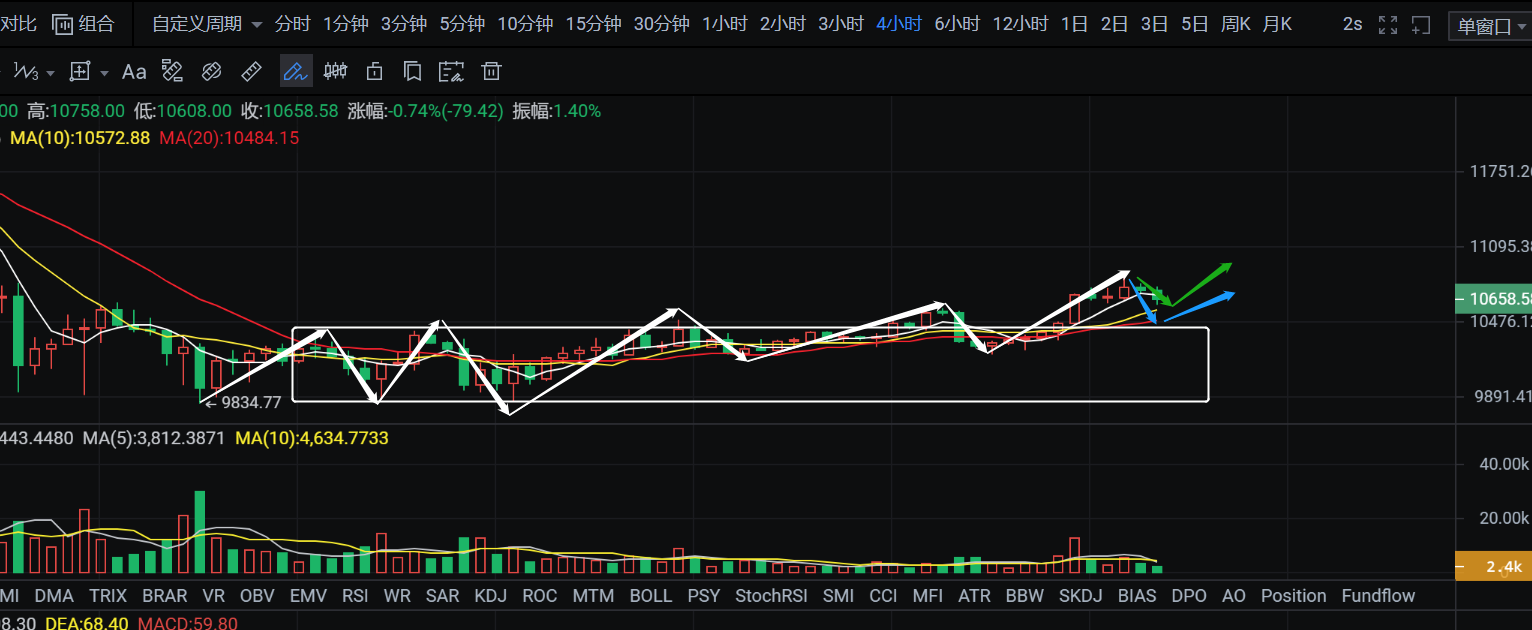Switch to the 1日 period
The height and width of the screenshot is (630, 1532).
click(x=1074, y=24)
